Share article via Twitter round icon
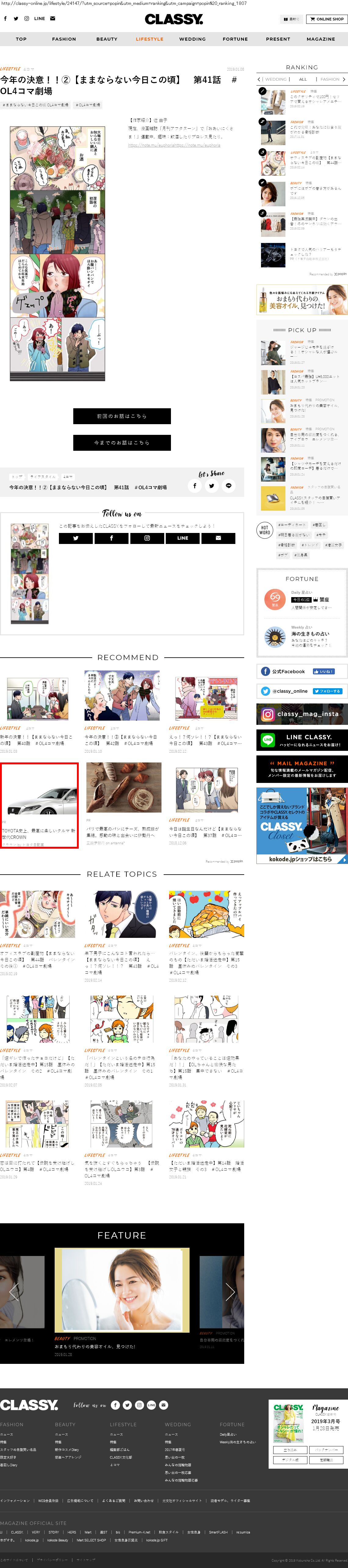Image resolution: width=348 pixels, height=1568 pixels. tap(211, 485)
